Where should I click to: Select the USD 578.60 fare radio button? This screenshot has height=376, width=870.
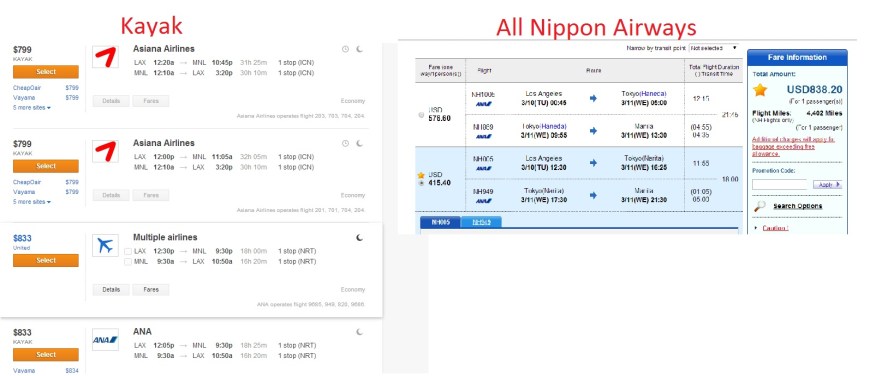pyautogui.click(x=421, y=115)
